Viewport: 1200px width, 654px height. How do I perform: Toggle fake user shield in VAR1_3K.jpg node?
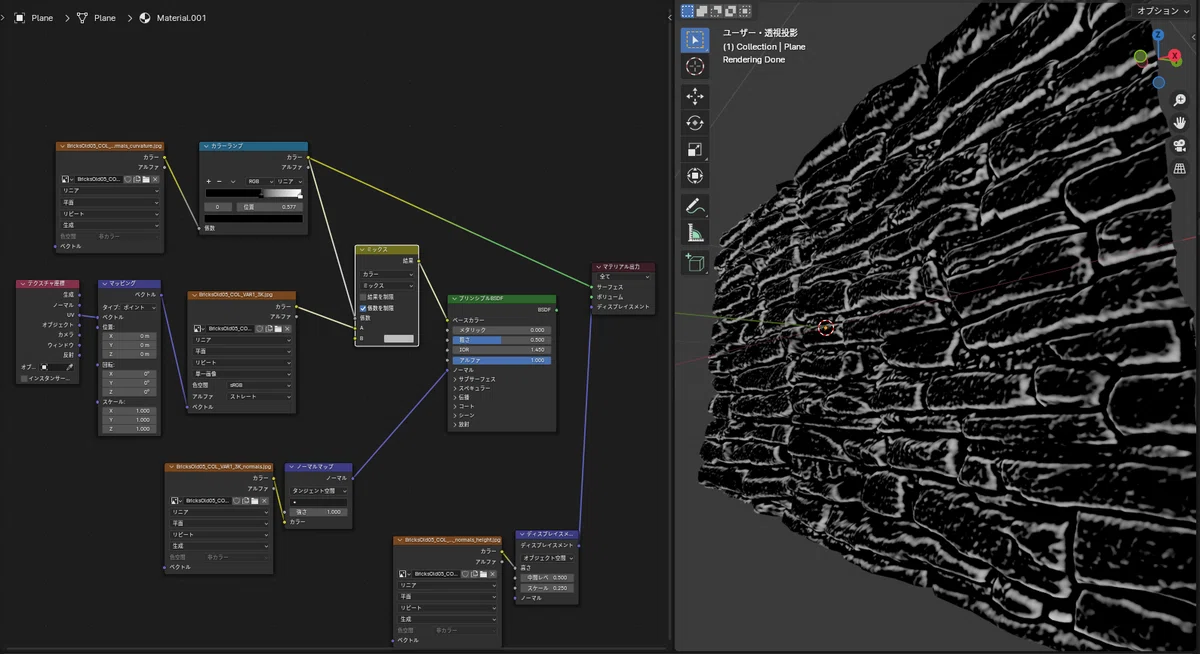click(259, 328)
